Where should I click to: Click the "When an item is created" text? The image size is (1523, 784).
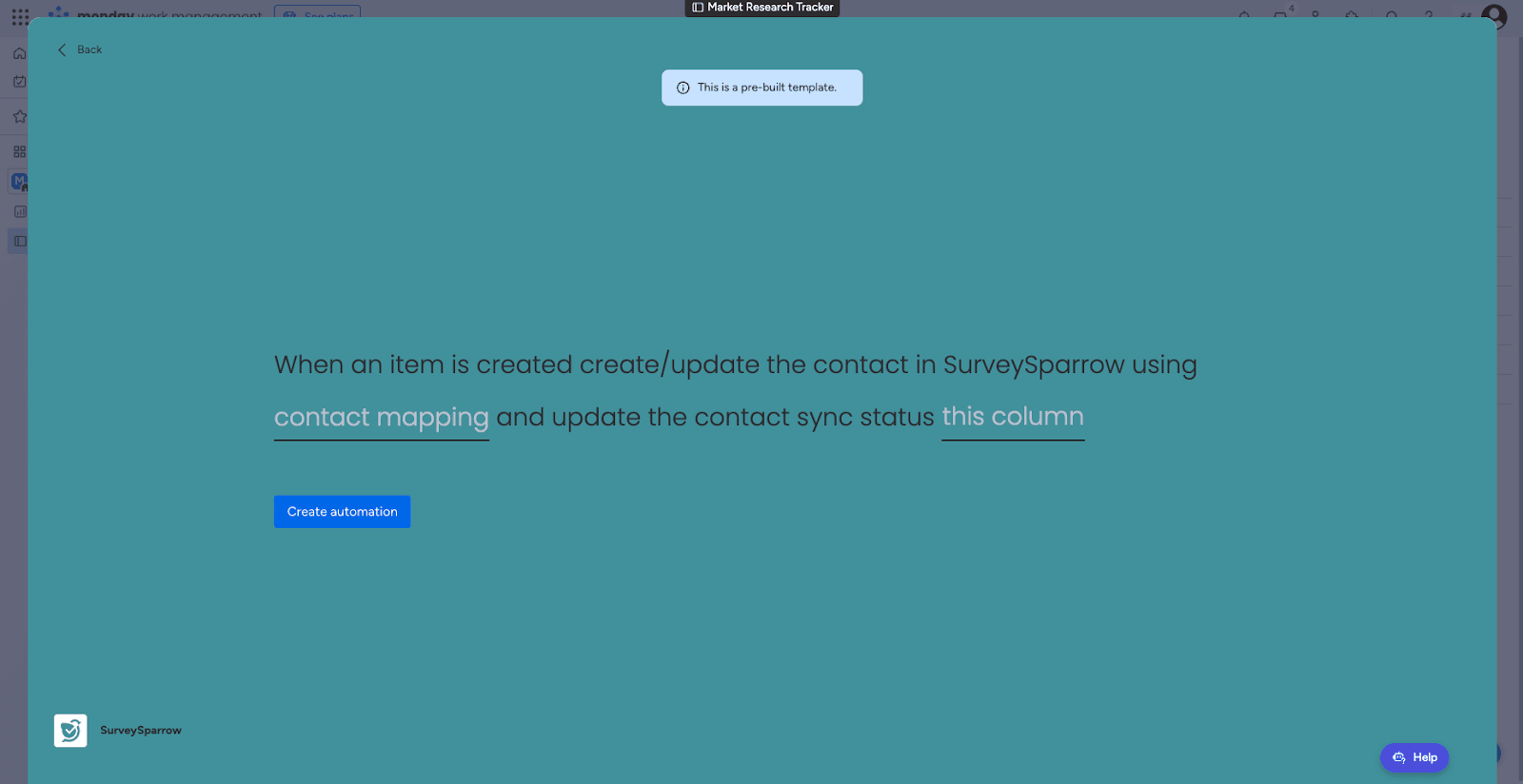[423, 364]
